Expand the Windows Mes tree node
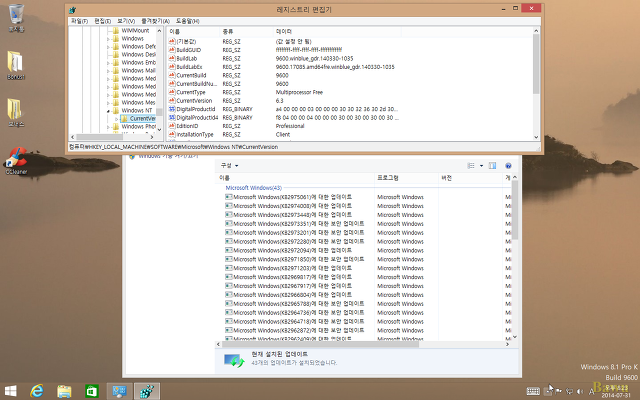The image size is (640, 400). [x=109, y=103]
